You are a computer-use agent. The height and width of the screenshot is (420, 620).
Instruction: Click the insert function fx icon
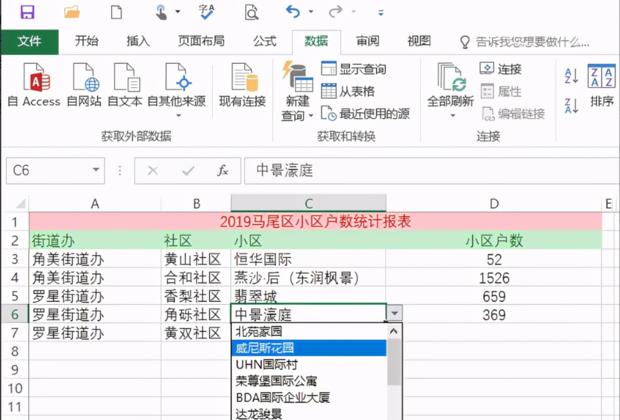(x=223, y=171)
